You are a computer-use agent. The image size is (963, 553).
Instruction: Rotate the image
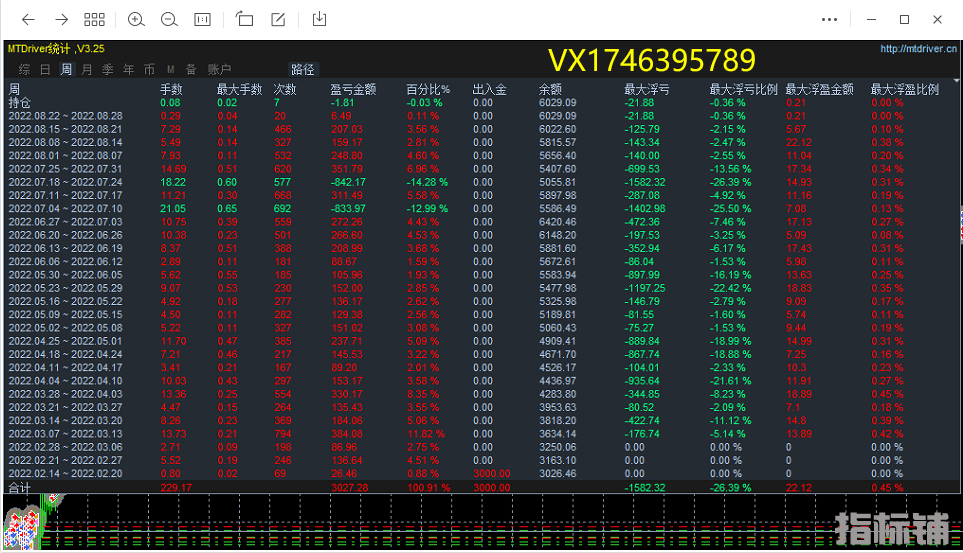click(245, 19)
